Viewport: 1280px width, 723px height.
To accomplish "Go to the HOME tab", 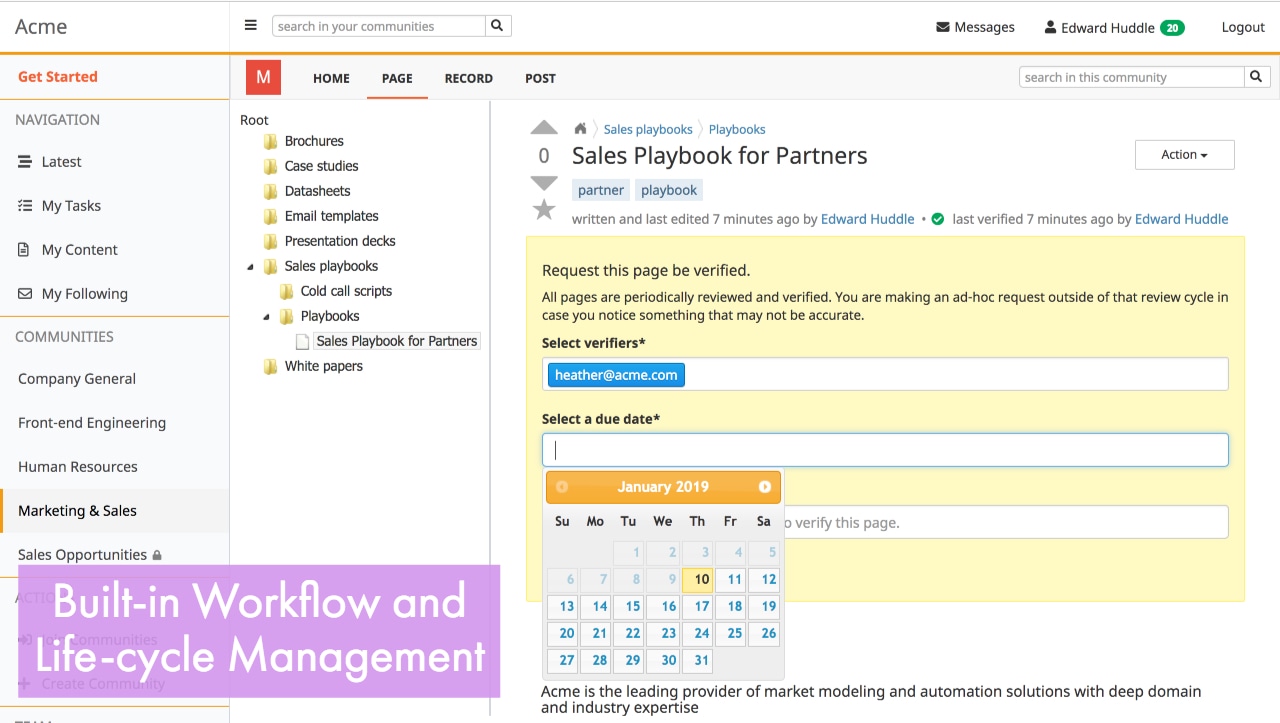I will [331, 78].
